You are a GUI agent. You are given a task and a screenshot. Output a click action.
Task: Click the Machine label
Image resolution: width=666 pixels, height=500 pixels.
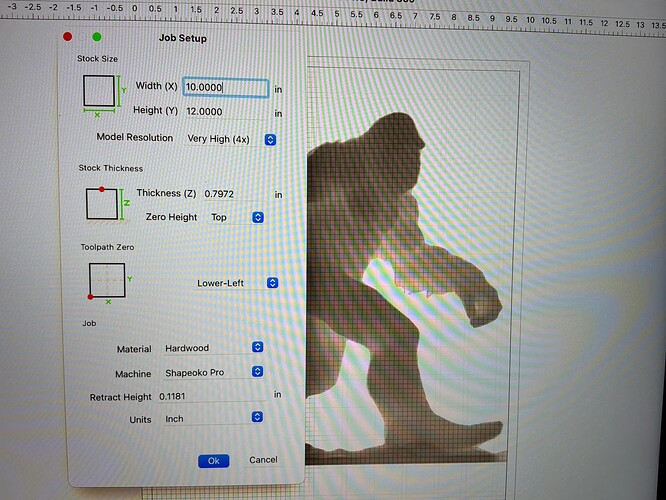click(x=133, y=374)
